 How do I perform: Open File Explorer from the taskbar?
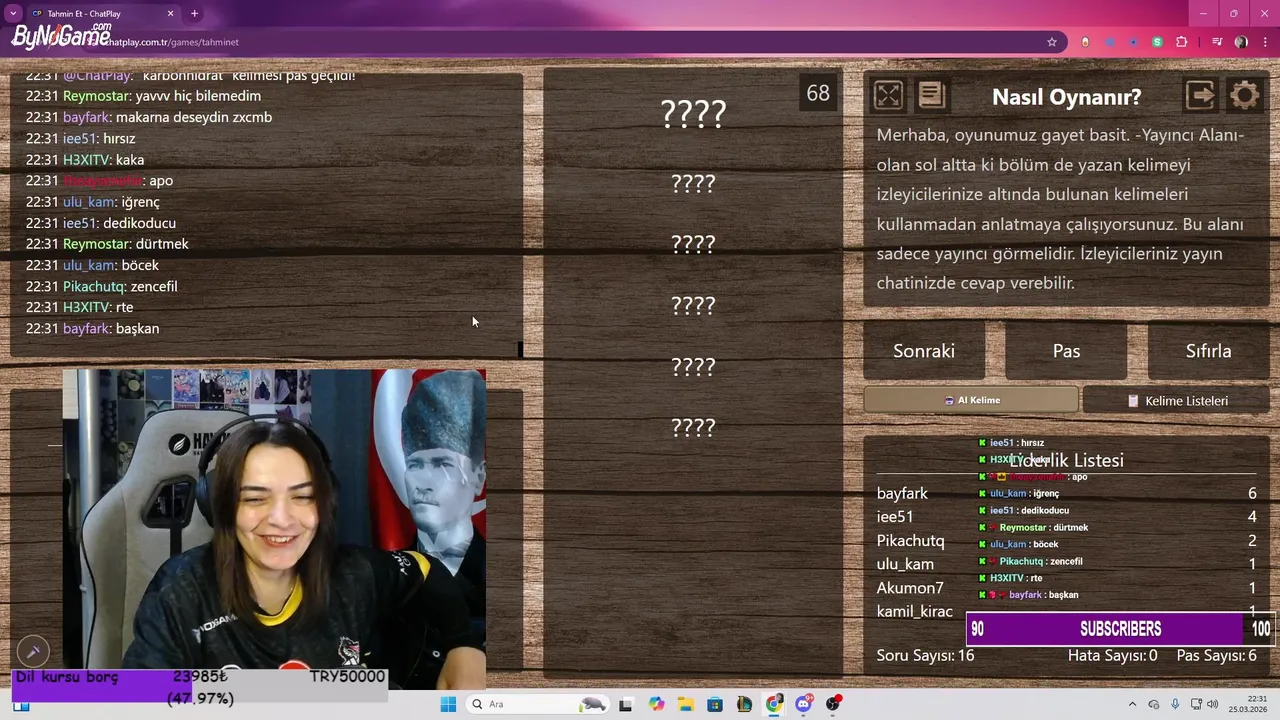click(686, 704)
